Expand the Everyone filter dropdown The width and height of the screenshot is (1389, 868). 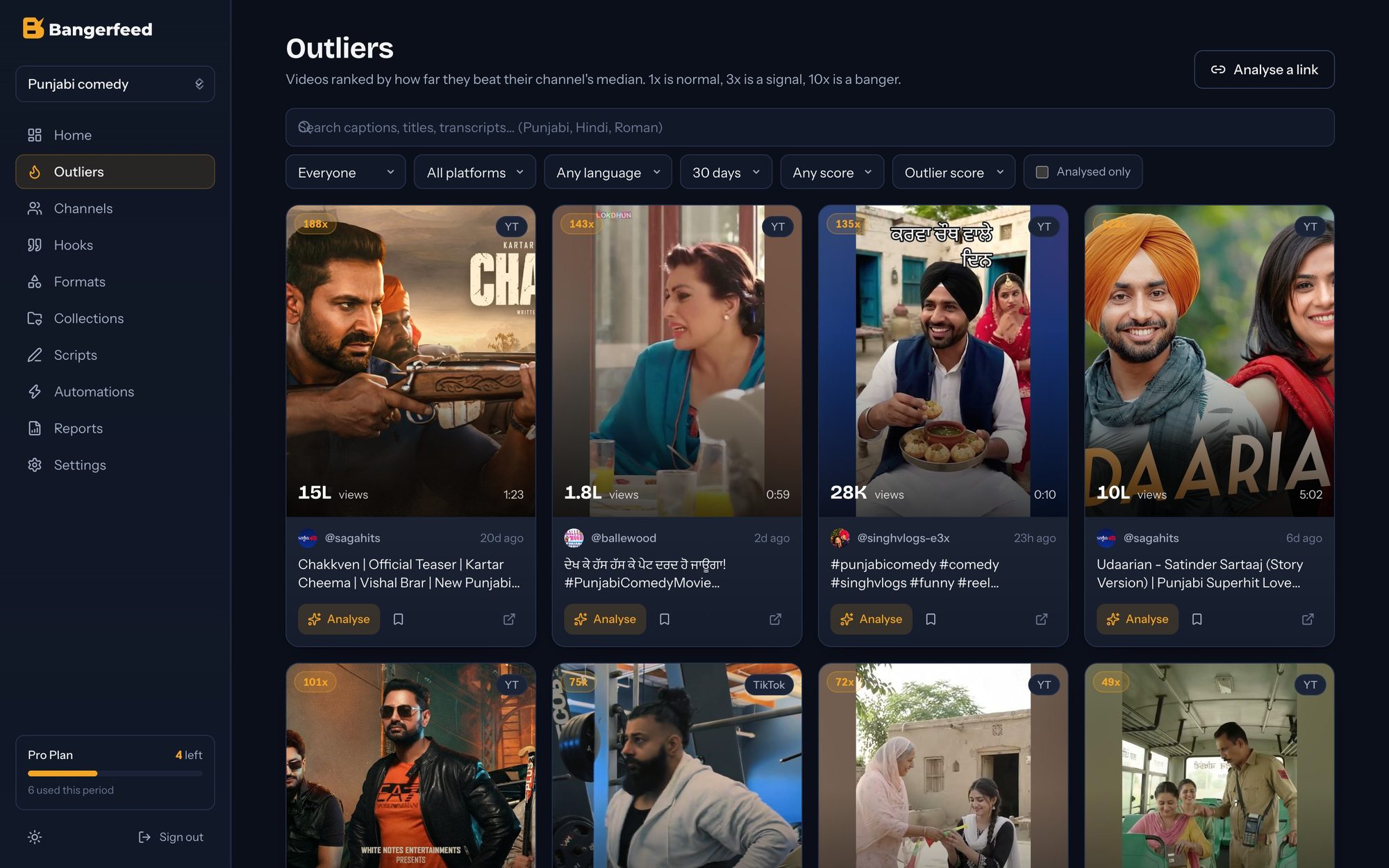point(346,172)
